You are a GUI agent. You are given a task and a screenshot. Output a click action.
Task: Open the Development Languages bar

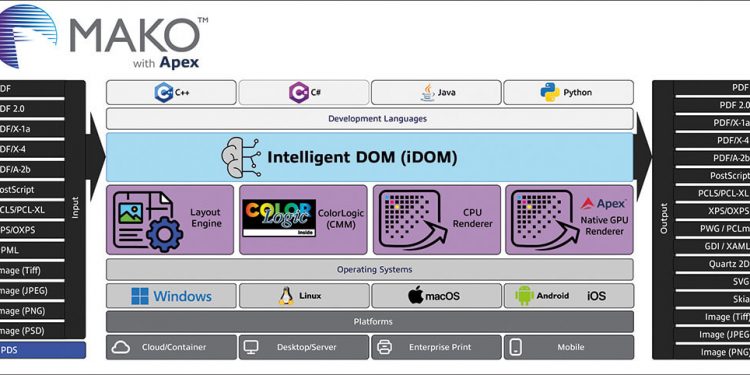(370, 119)
